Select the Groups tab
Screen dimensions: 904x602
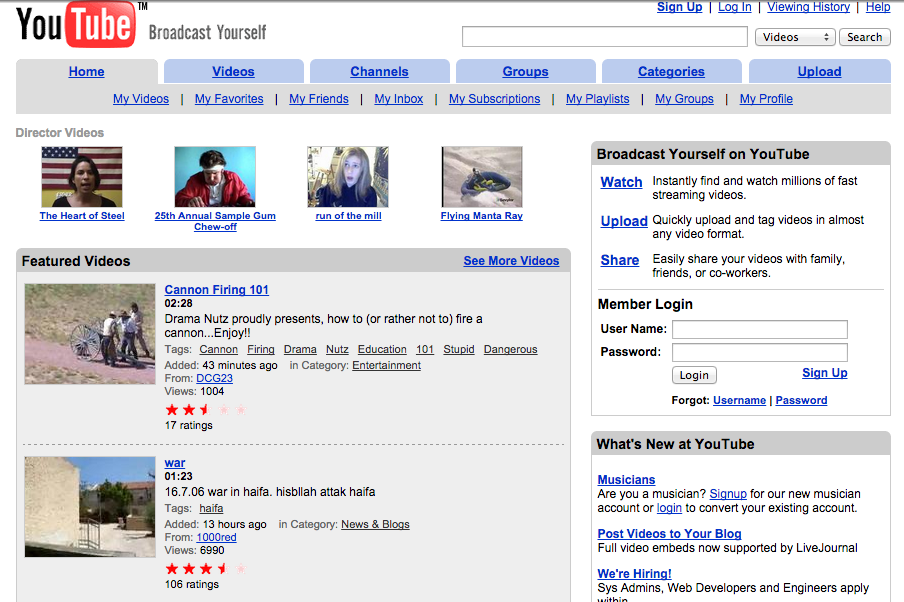525,72
